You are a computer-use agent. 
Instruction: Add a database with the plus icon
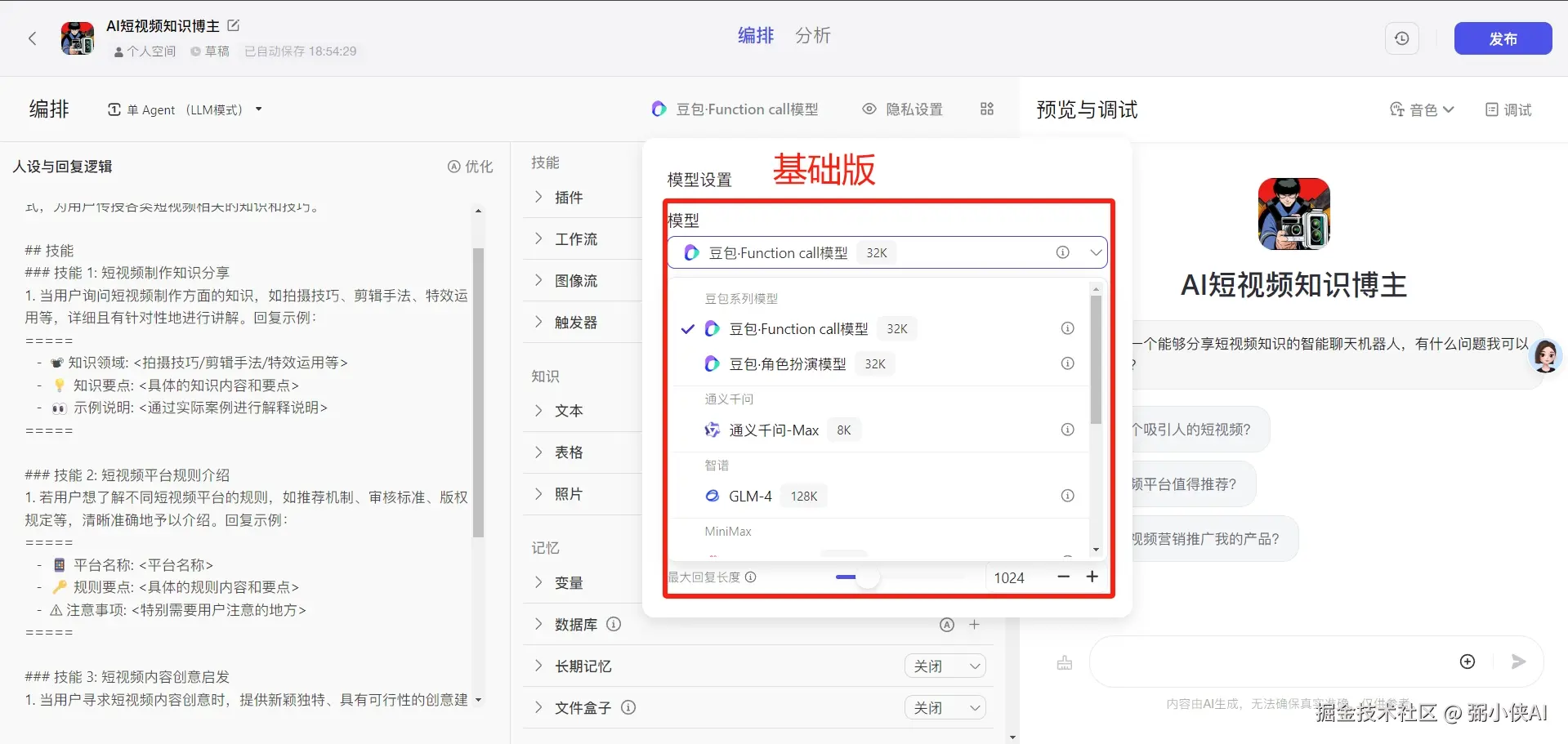point(974,625)
